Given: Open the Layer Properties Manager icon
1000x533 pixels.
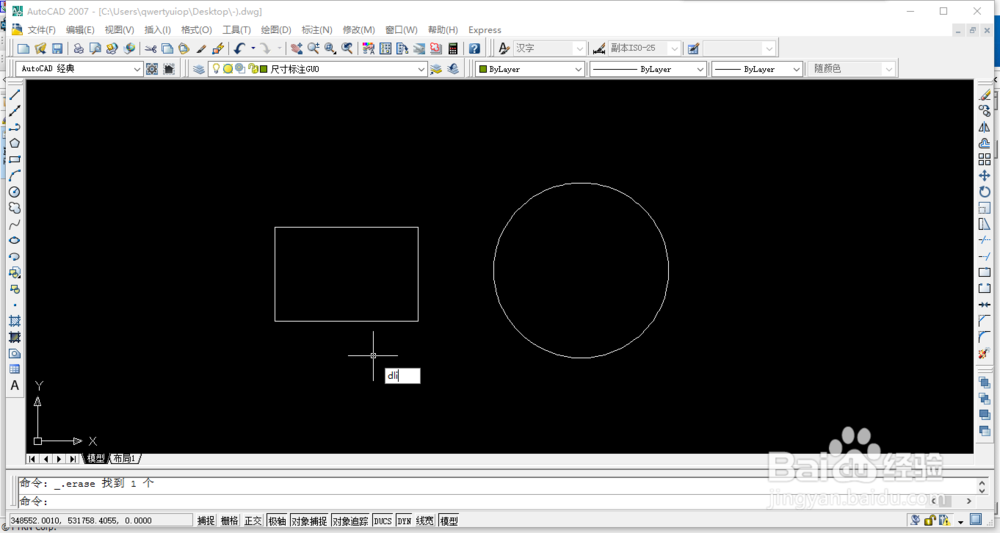Looking at the screenshot, I should (199, 69).
